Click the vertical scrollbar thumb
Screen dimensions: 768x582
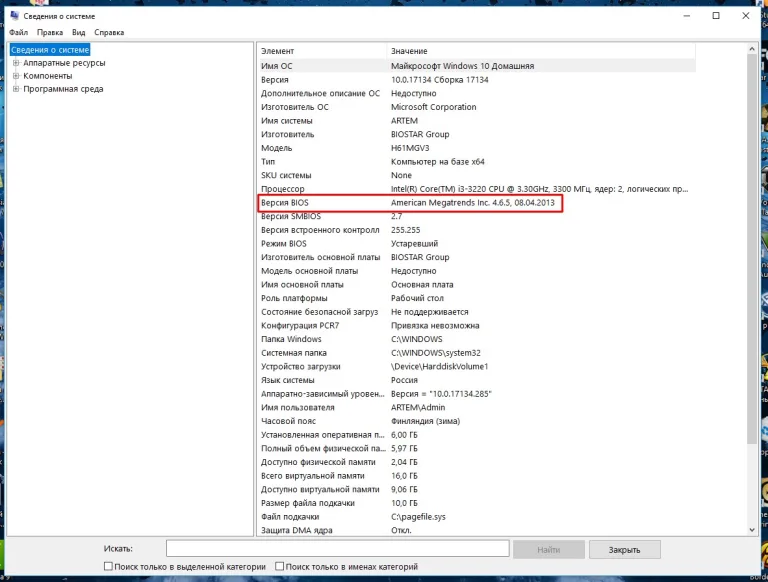pos(752,249)
